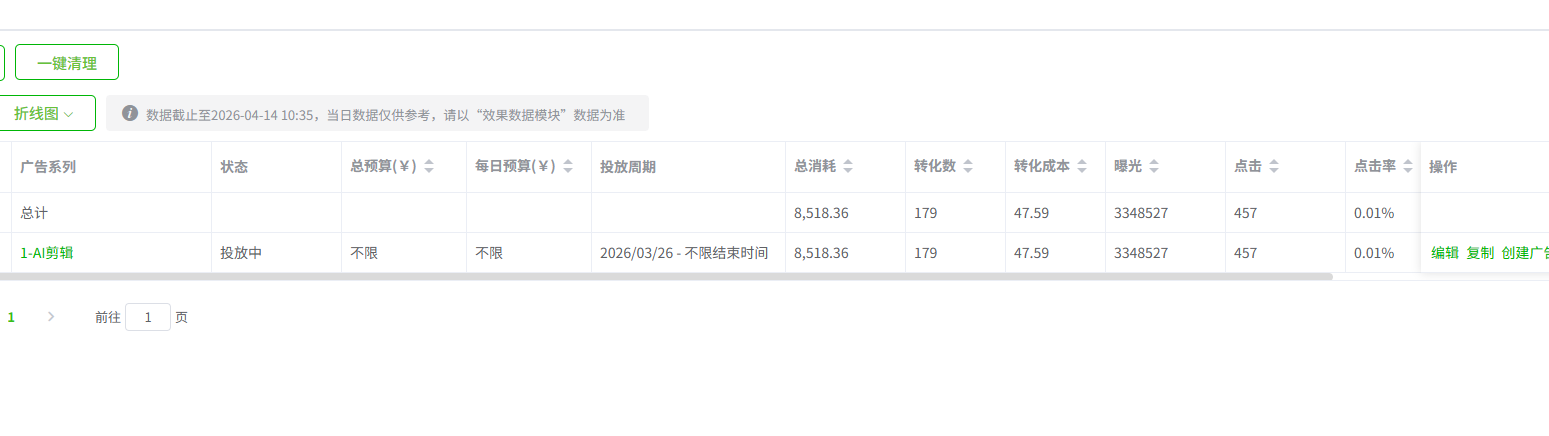Click 编辑 for the 1-AI剪辑 campaign

click(x=1445, y=253)
